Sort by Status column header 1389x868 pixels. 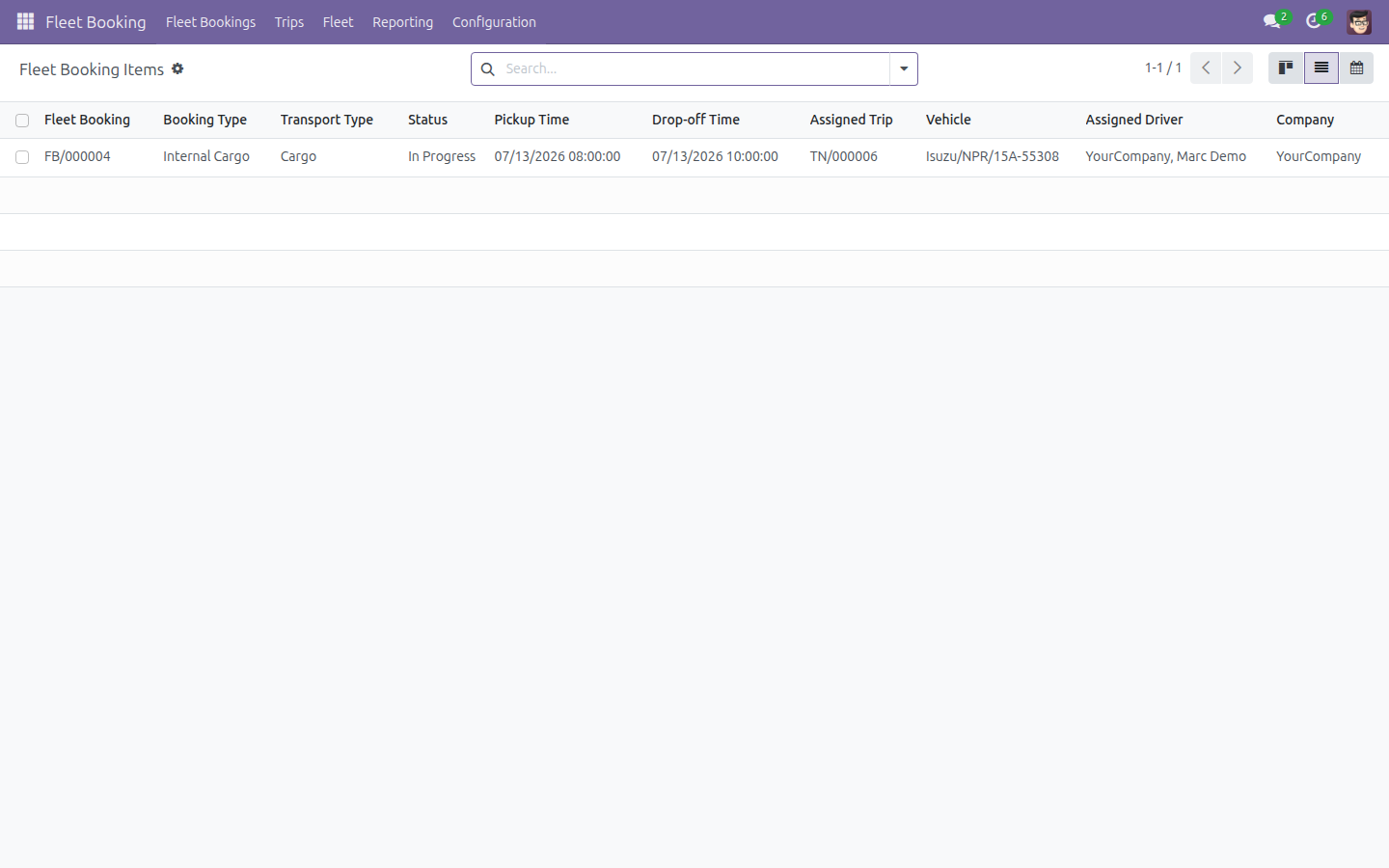pos(427,120)
